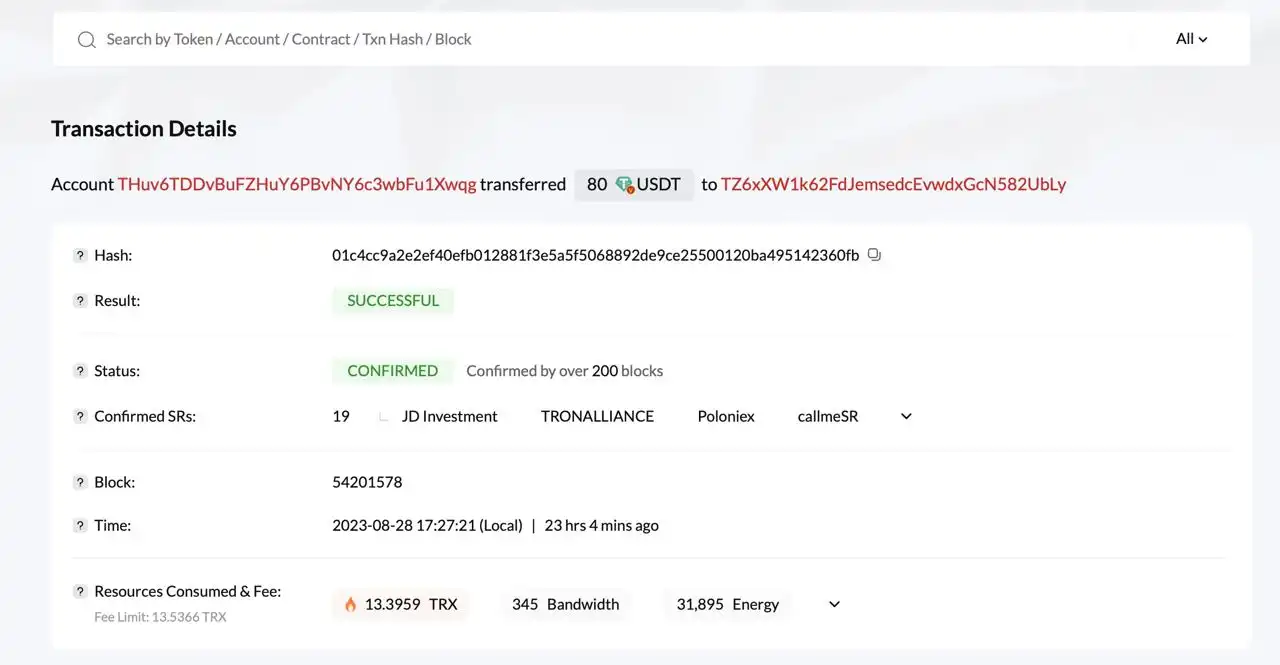The width and height of the screenshot is (1280, 665).
Task: Copy the transaction hash
Action: (x=874, y=255)
